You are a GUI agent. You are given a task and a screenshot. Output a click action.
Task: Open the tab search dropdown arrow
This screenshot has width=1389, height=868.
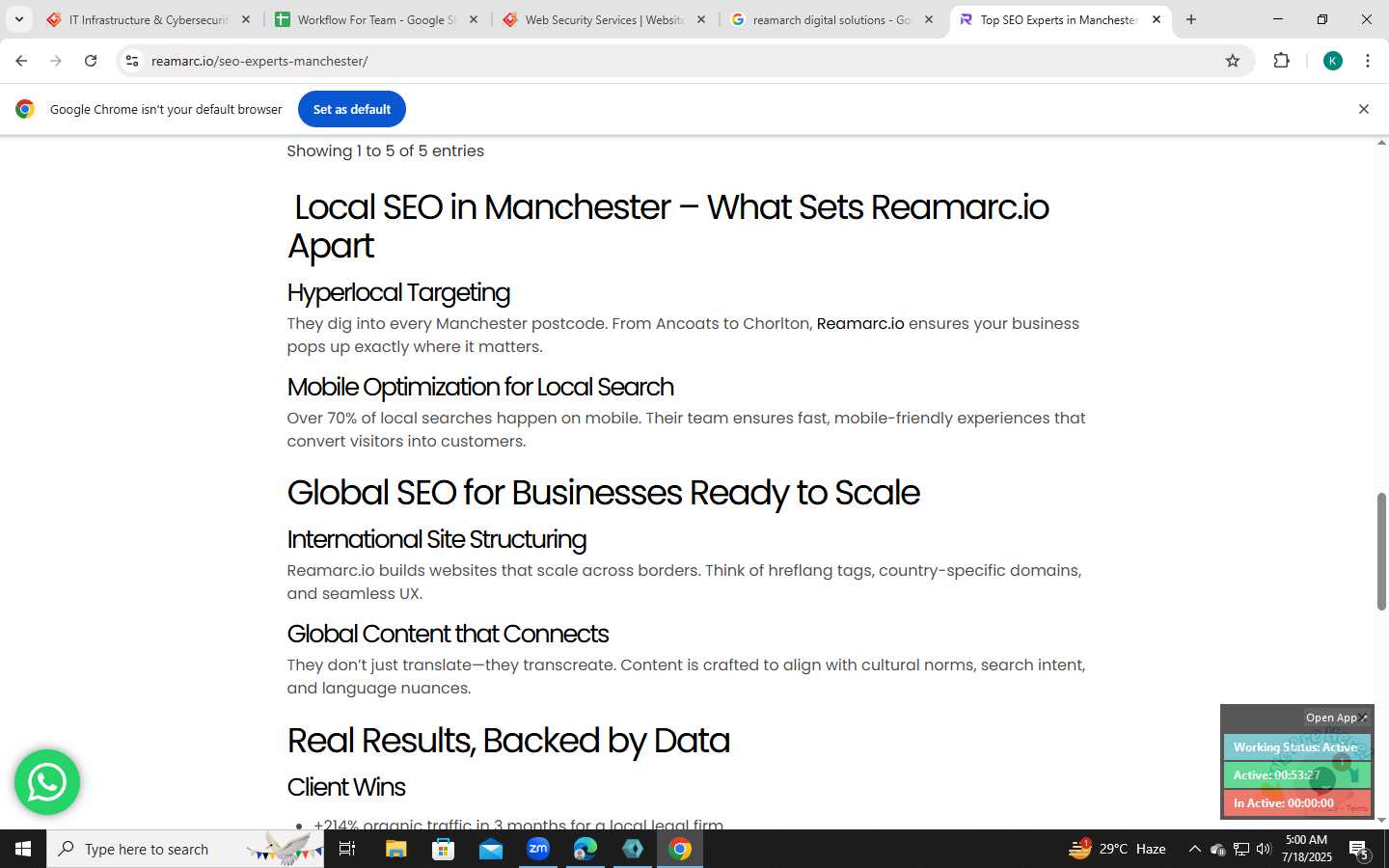click(18, 19)
